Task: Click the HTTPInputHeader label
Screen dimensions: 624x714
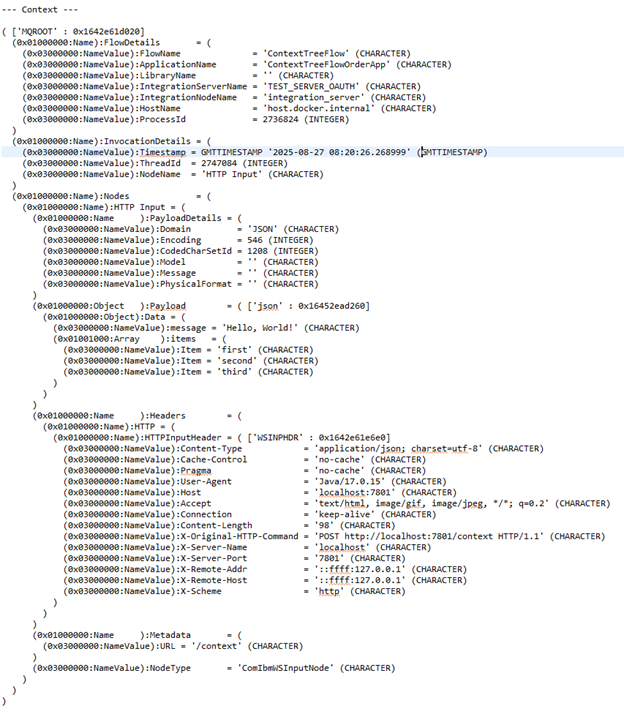Action: [183, 438]
